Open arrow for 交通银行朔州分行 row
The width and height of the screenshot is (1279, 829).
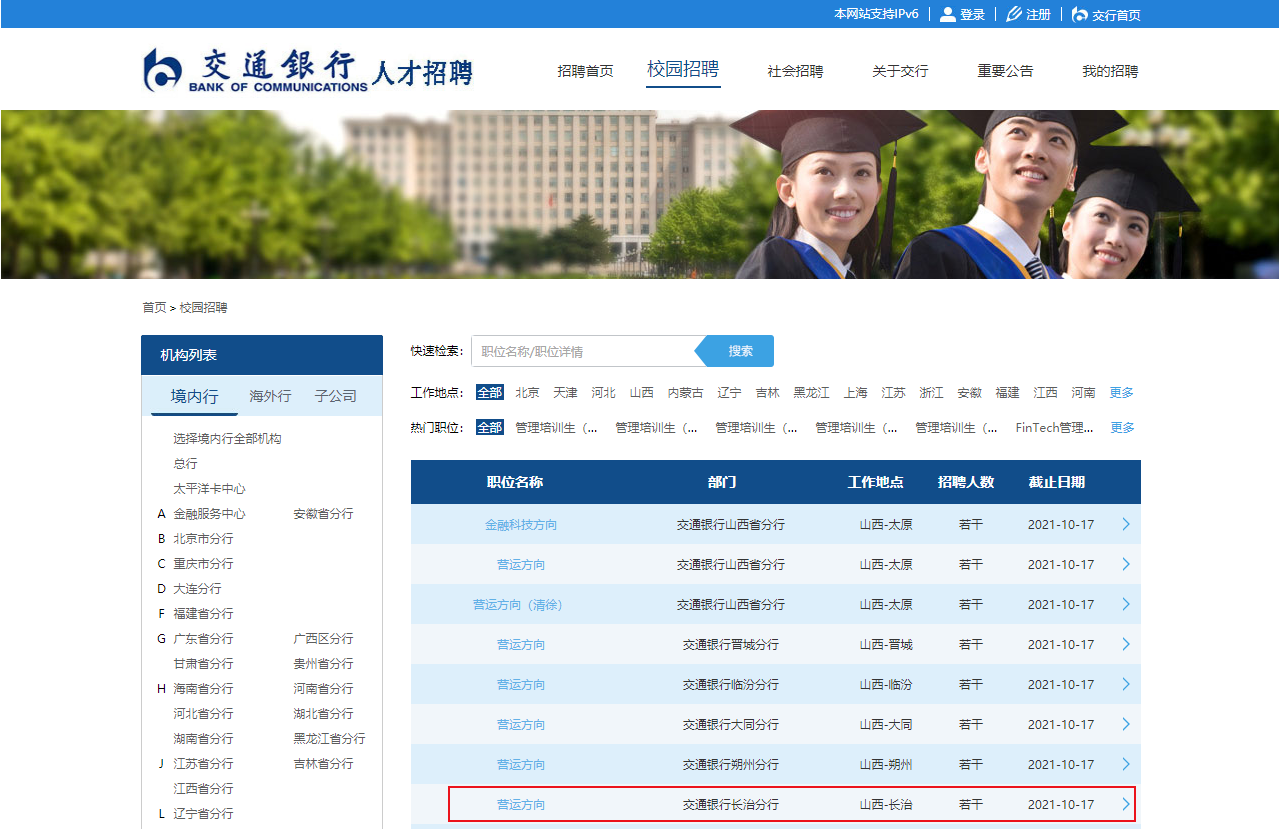tap(1126, 764)
